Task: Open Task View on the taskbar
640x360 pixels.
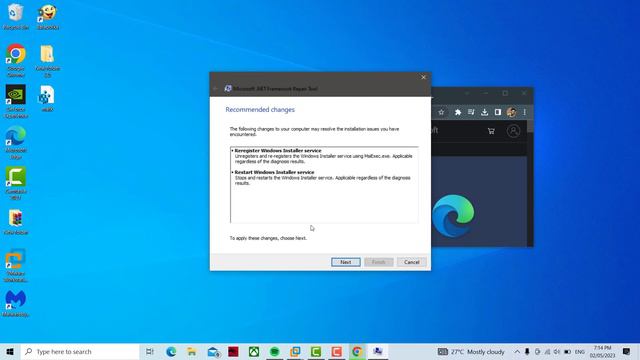Action: tap(150, 351)
